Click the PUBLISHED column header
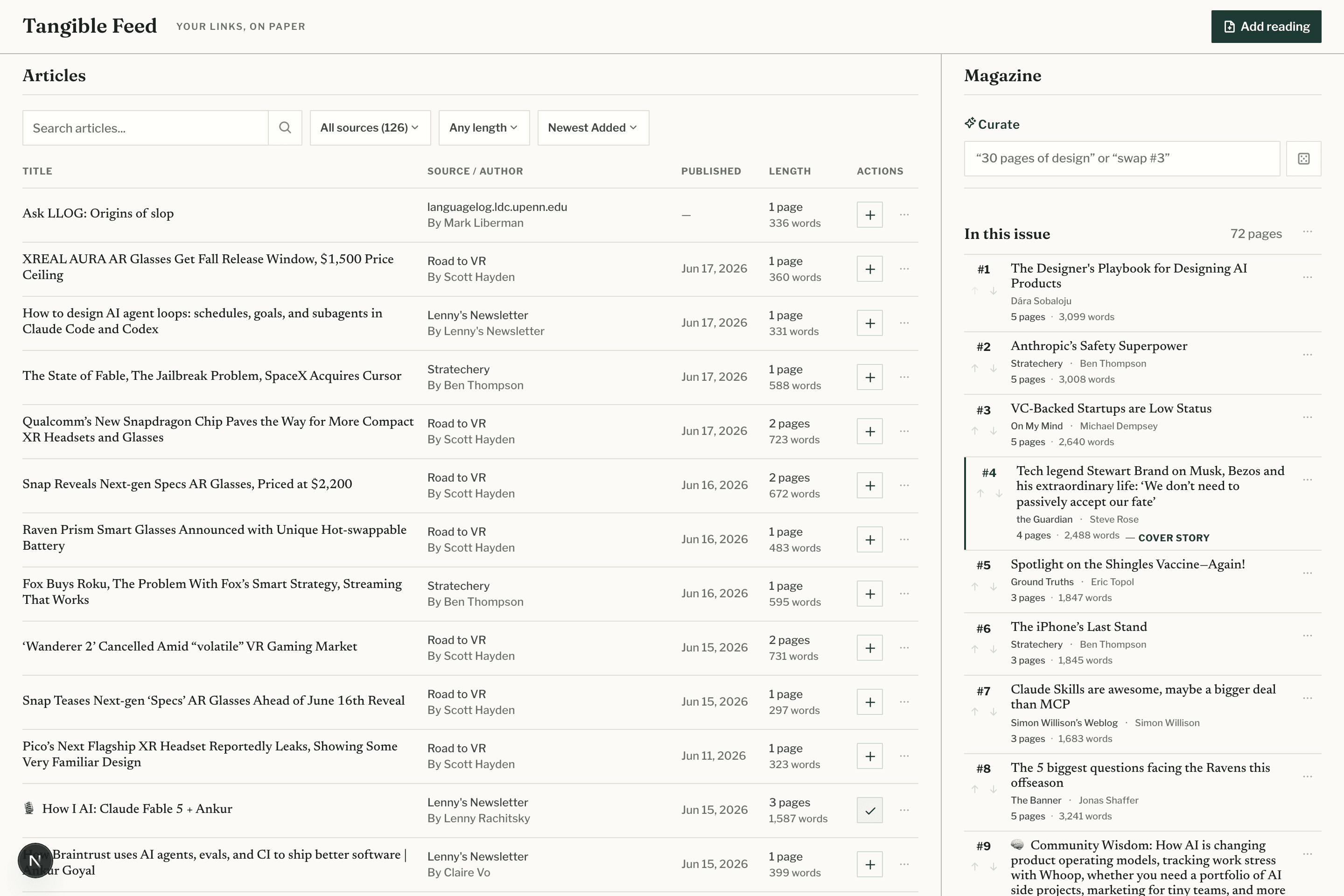Screen dimensions: 1344x896 click(x=711, y=171)
